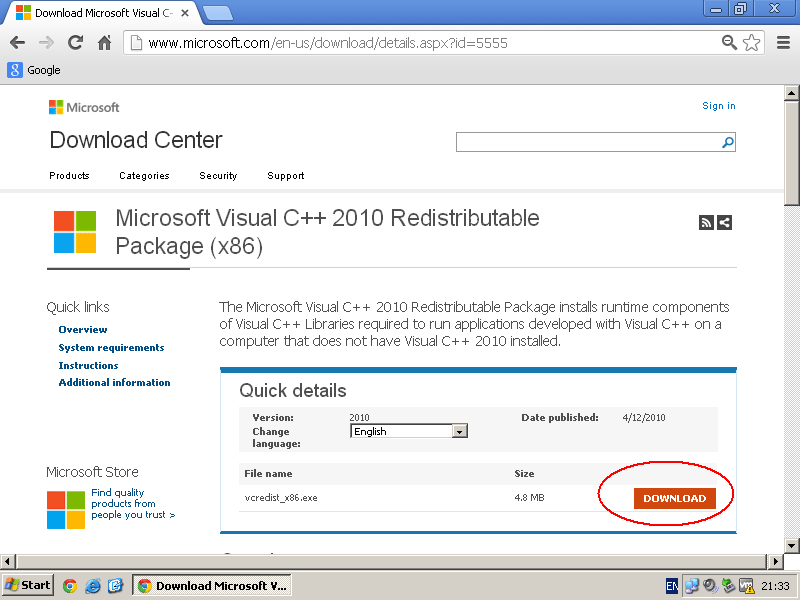Click the date published 4/12/2010

tap(644, 417)
